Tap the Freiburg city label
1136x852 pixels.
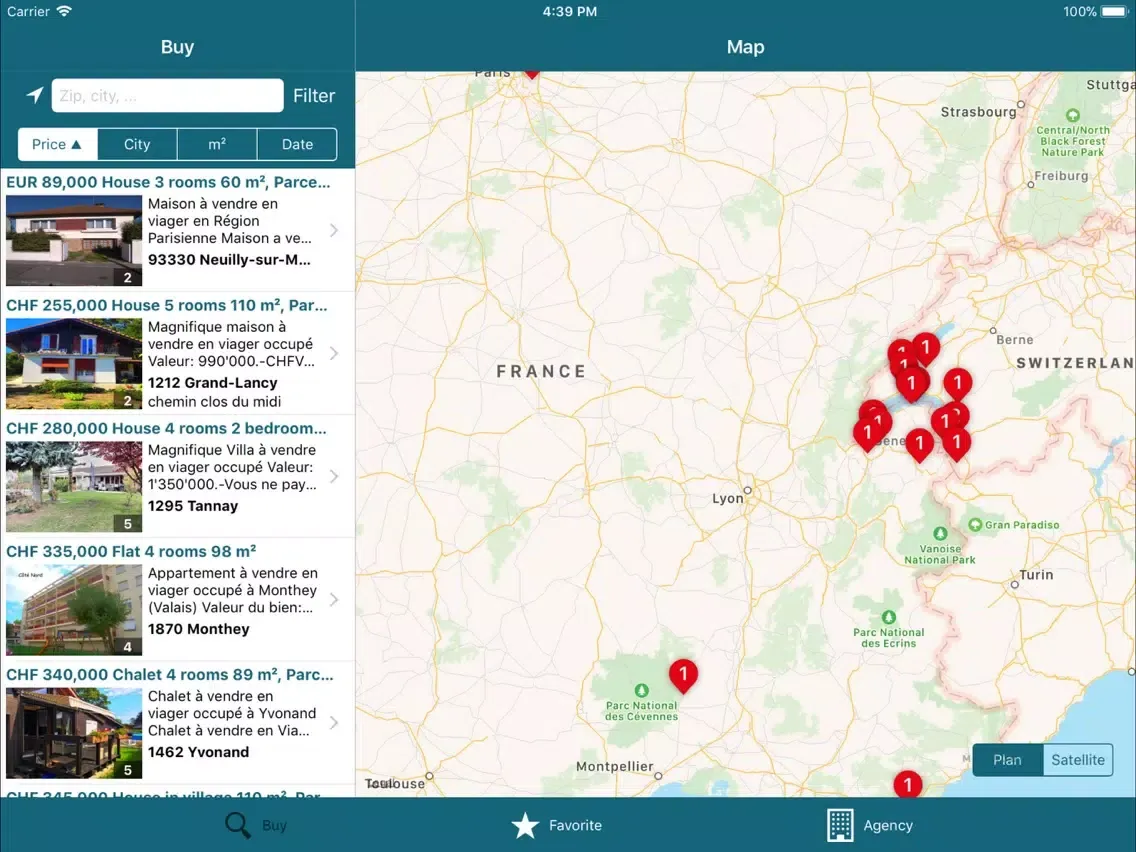click(x=1061, y=175)
